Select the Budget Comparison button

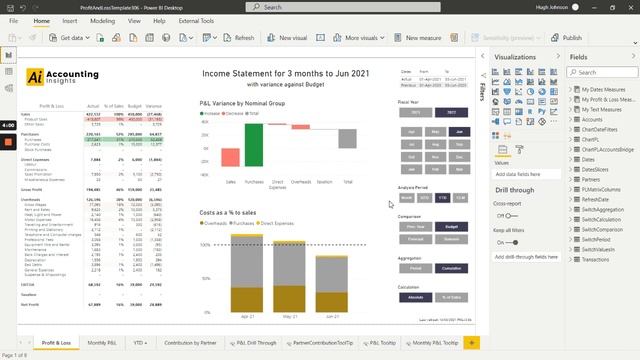point(451,227)
